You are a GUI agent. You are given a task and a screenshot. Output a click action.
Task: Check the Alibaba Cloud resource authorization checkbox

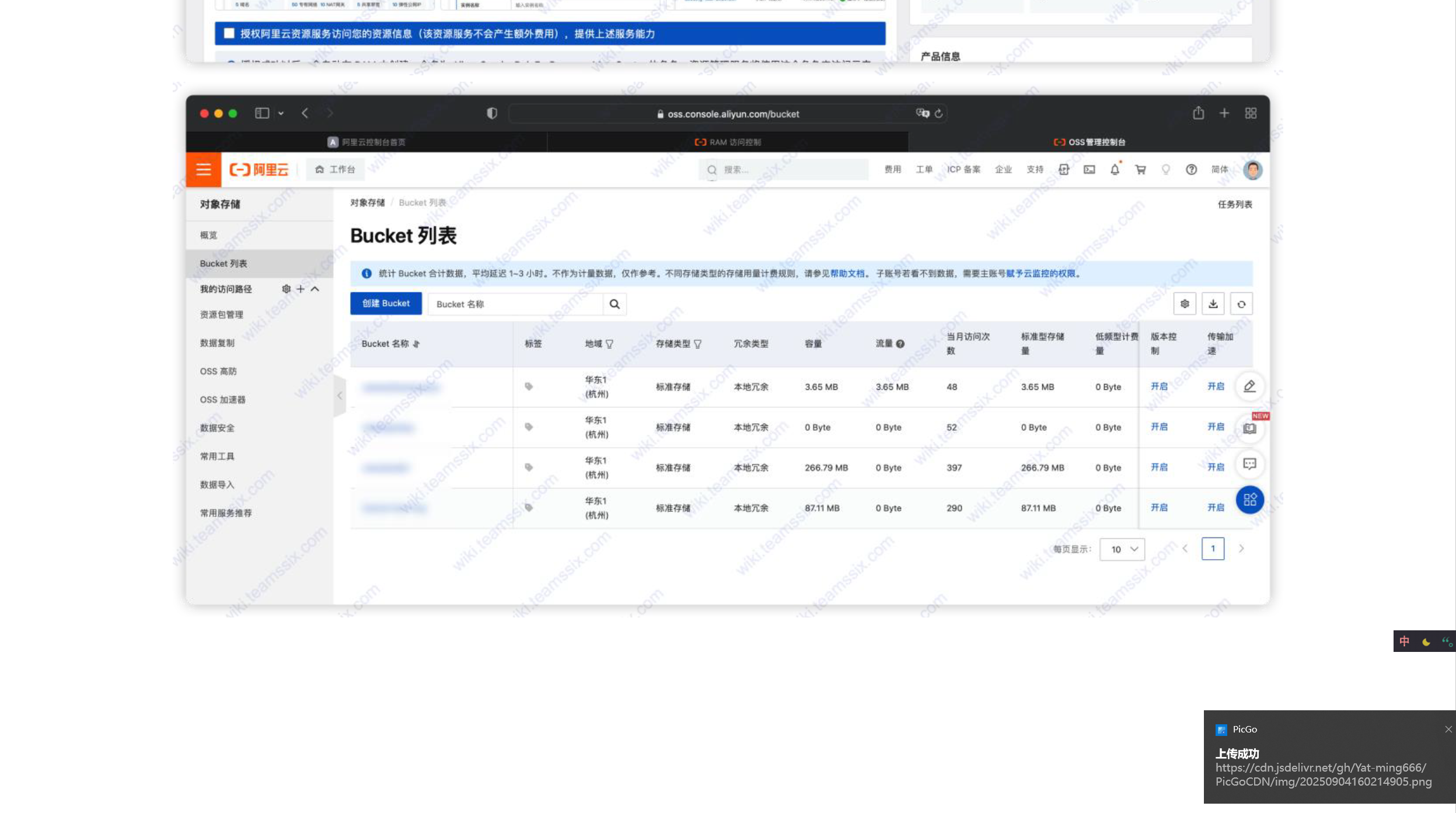pyautogui.click(x=229, y=34)
